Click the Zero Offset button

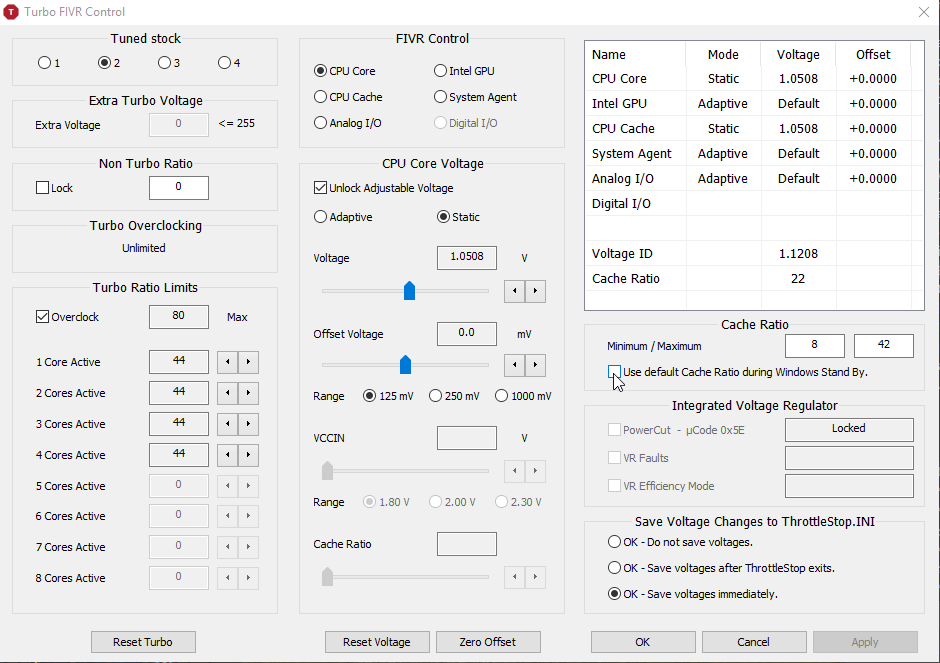point(486,642)
